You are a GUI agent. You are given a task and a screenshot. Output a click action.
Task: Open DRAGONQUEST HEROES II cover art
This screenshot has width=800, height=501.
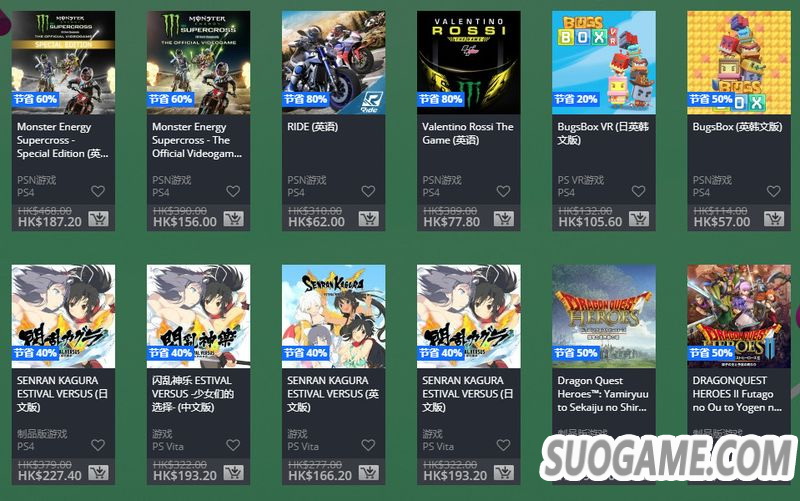click(x=739, y=316)
